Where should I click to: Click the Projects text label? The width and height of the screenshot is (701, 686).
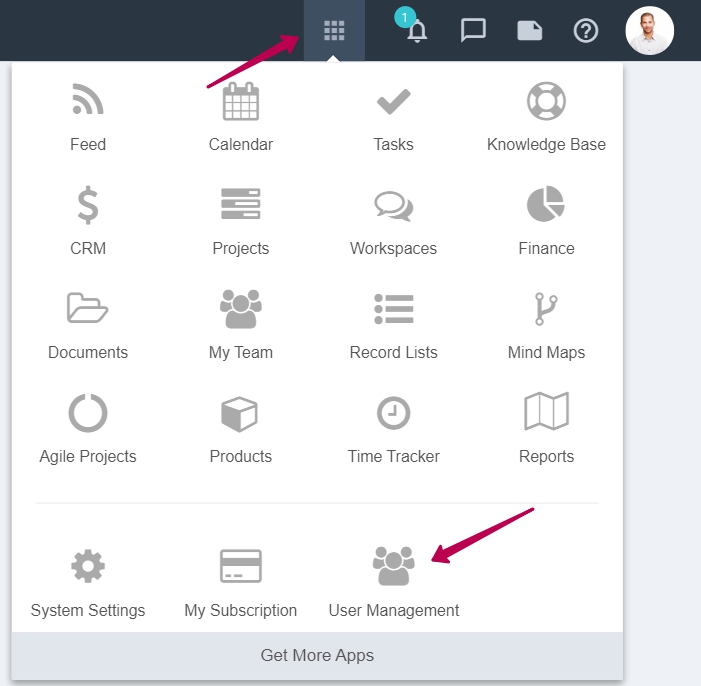click(x=241, y=249)
